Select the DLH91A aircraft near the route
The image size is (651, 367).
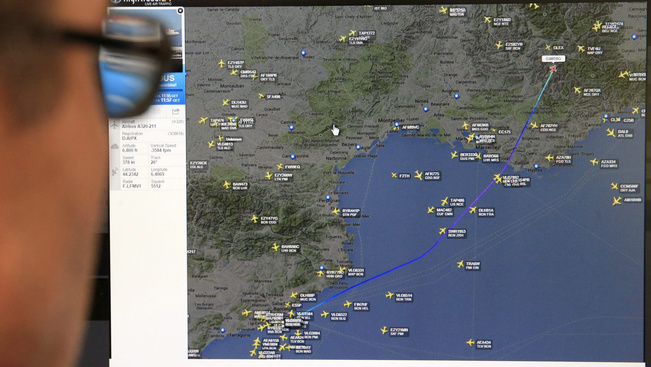click(x=472, y=210)
